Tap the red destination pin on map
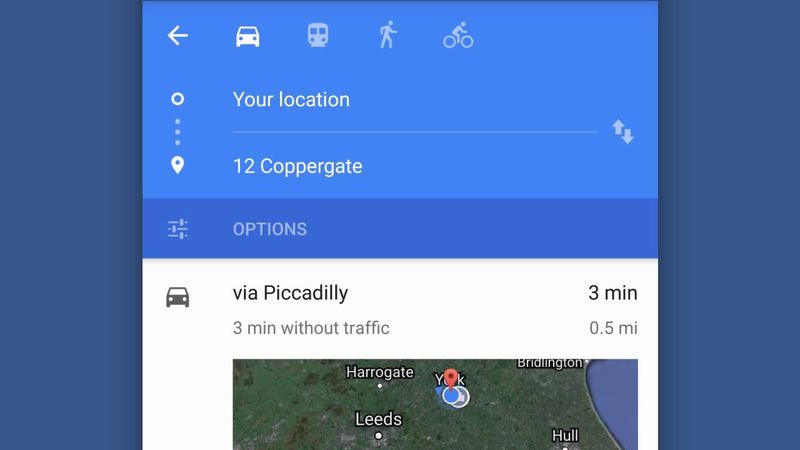This screenshot has height=450, width=800. pos(450,380)
